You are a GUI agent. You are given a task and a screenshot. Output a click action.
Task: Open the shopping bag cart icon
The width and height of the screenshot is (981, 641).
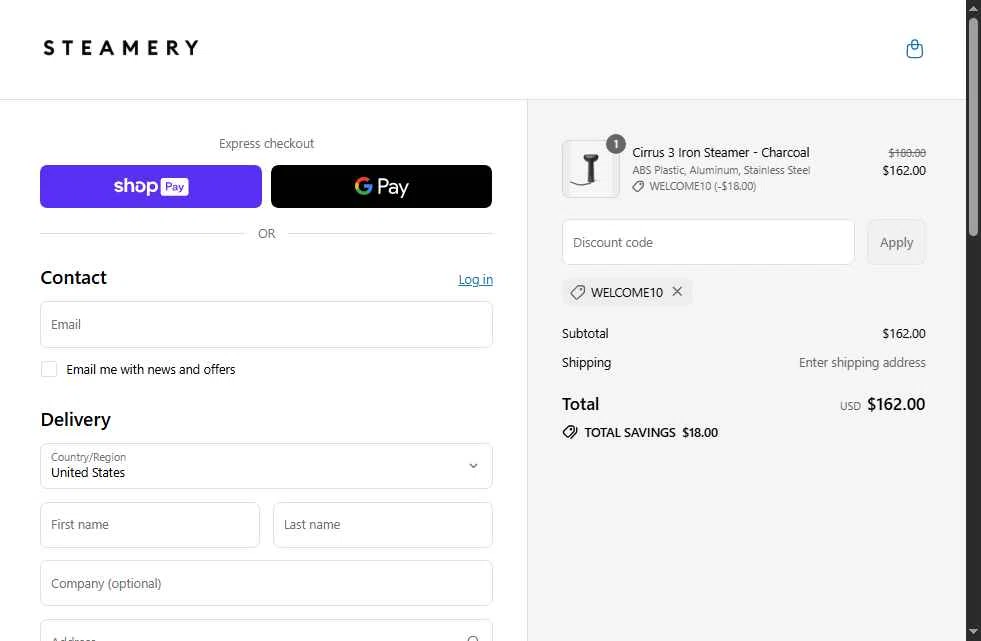(914, 48)
